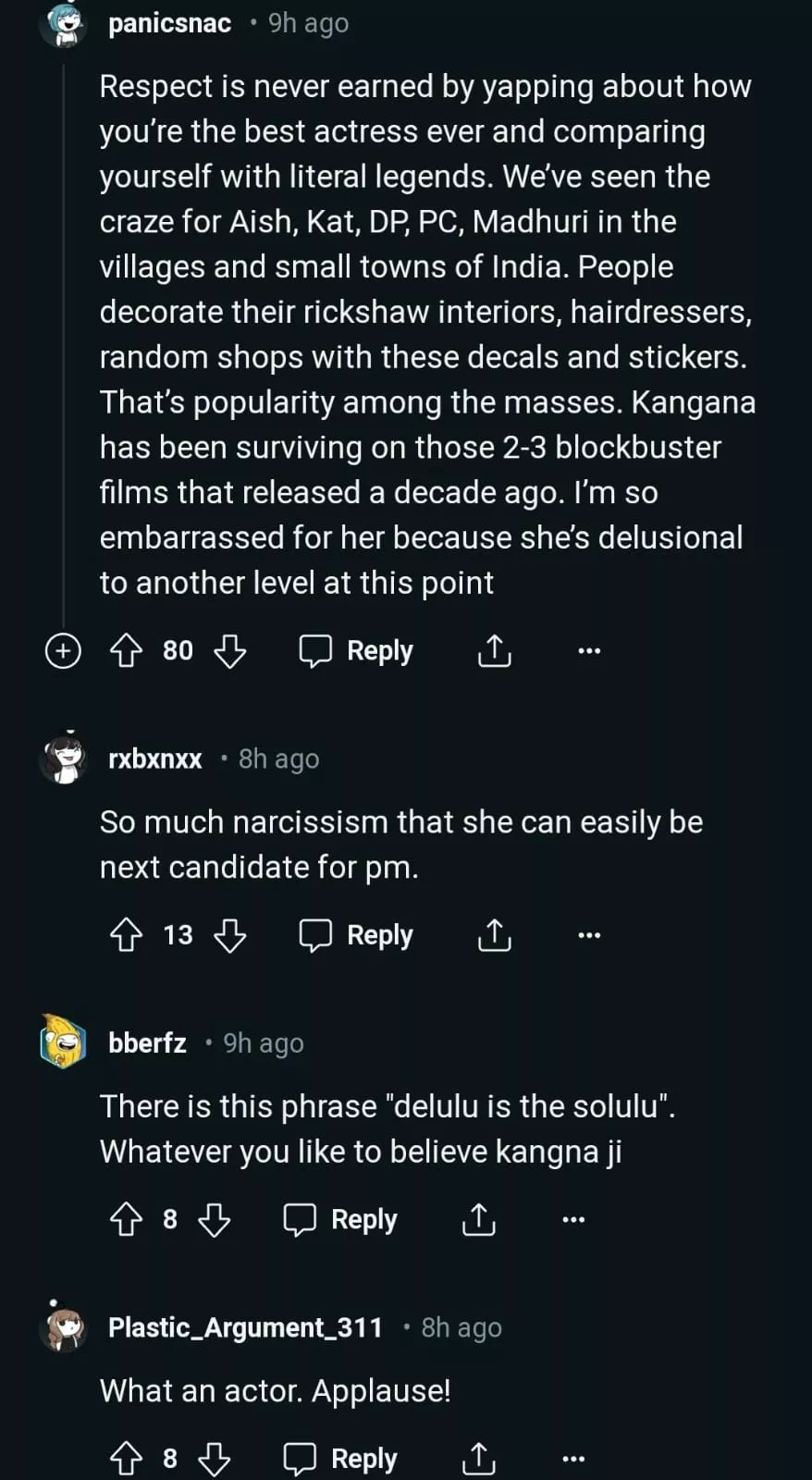
Task: Open bberfz's profile avatar
Action: coord(63,1042)
